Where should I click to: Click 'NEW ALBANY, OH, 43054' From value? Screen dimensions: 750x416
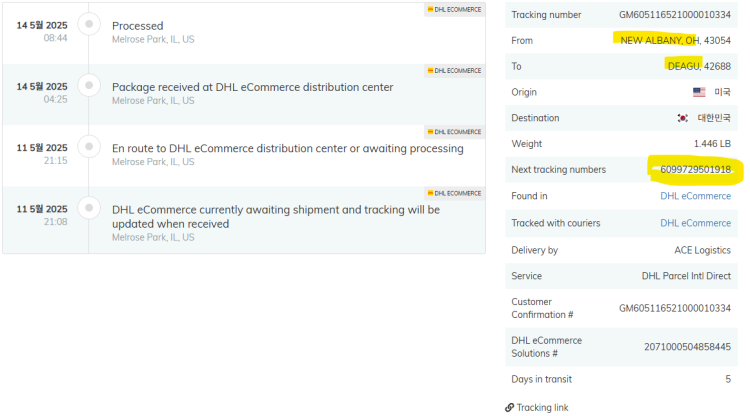675,41
